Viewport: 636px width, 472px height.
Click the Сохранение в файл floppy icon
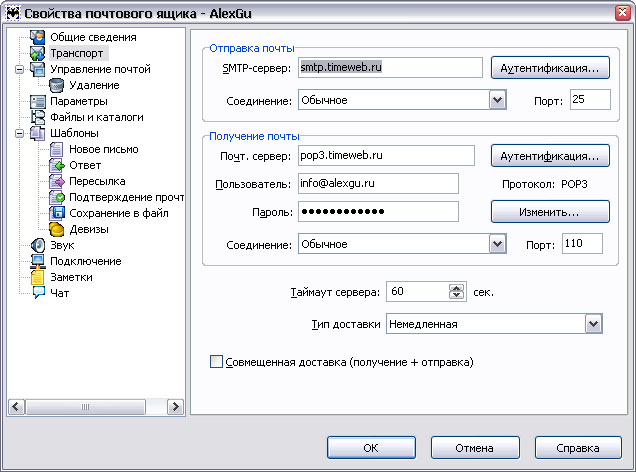pos(57,213)
